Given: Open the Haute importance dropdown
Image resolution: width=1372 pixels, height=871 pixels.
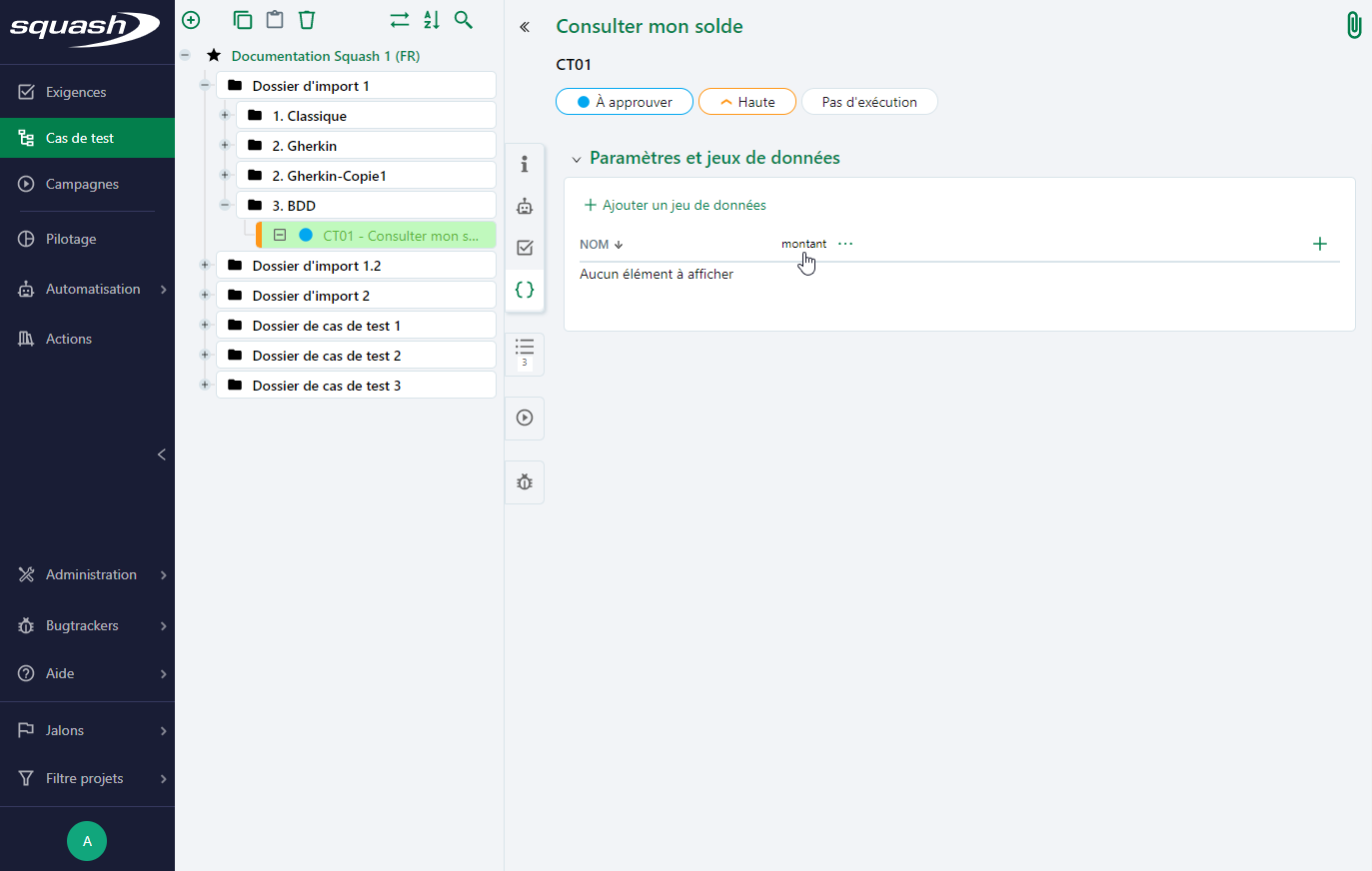Looking at the screenshot, I should pyautogui.click(x=747, y=102).
